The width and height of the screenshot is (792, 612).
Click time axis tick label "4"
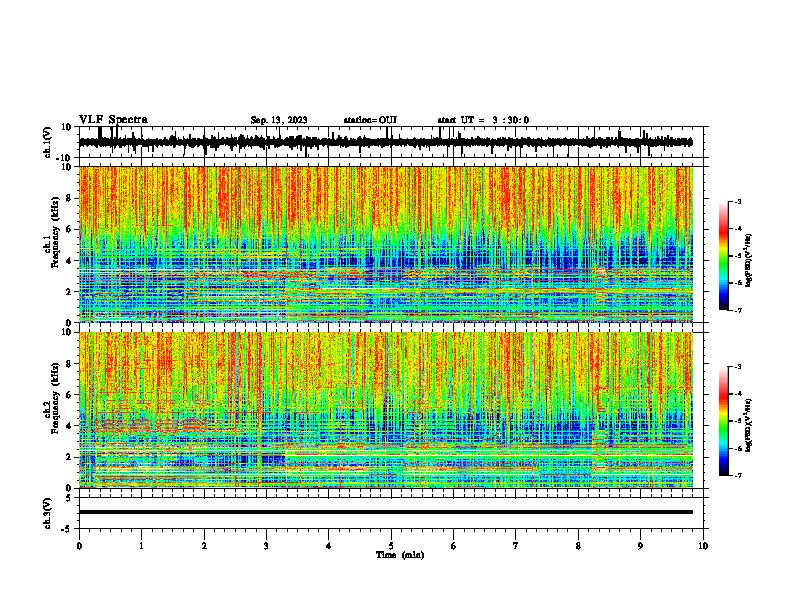tap(329, 546)
